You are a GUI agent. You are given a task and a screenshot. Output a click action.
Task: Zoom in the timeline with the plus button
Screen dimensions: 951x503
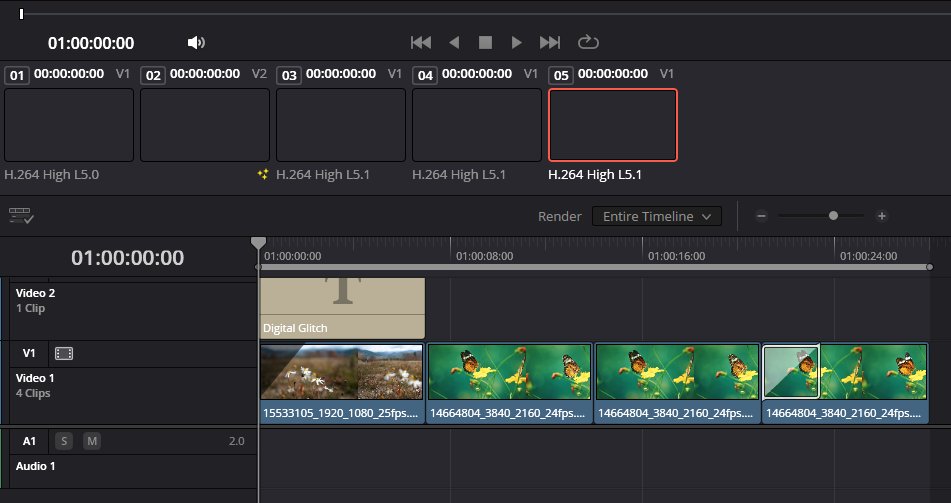point(881,216)
